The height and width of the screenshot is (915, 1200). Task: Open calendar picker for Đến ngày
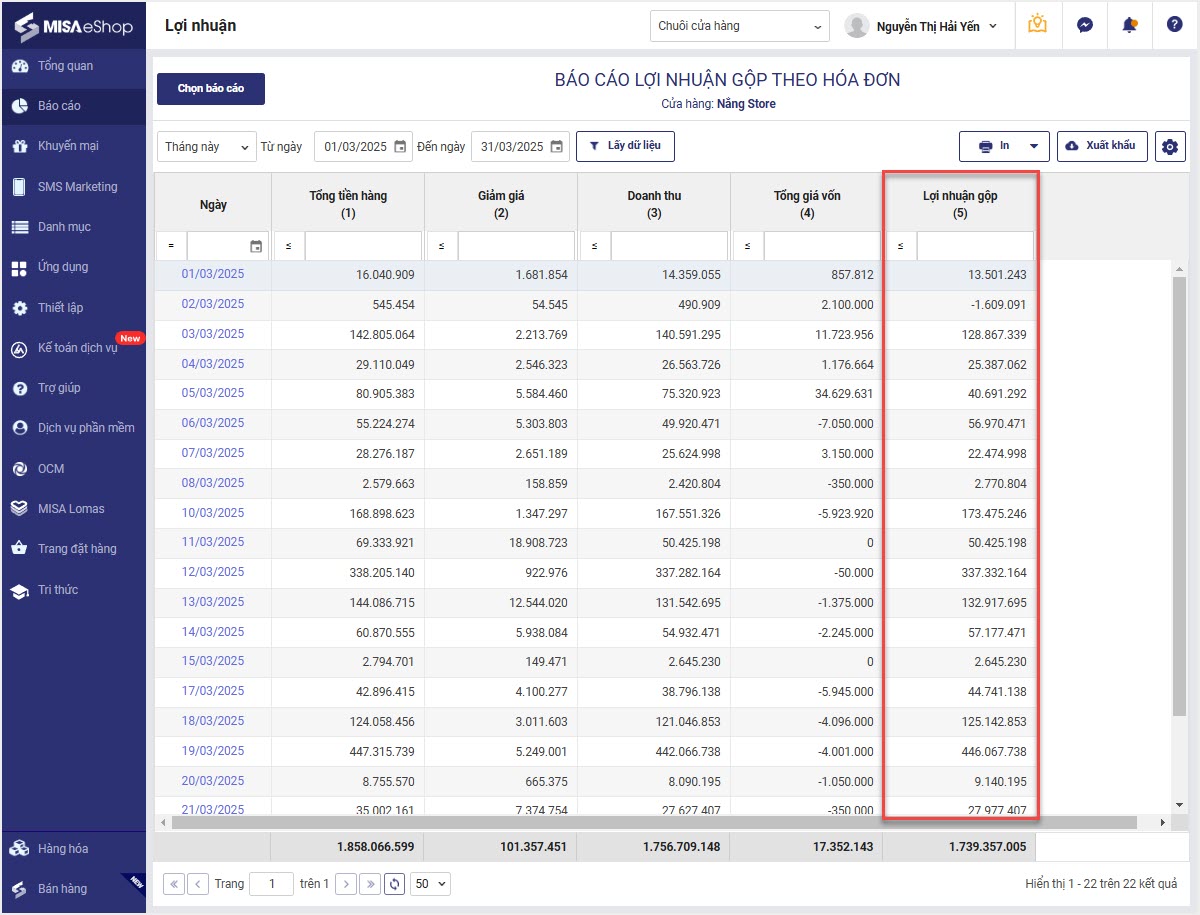coord(557,147)
